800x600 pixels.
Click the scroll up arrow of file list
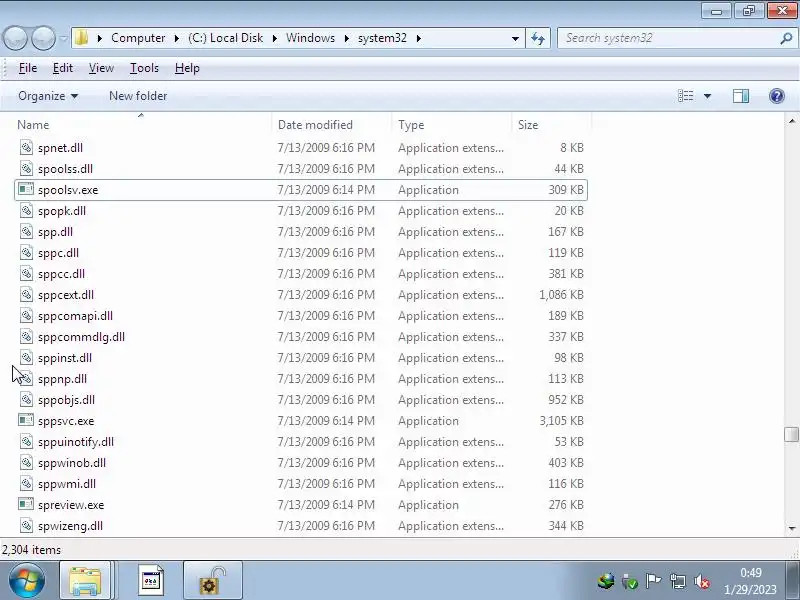point(791,121)
